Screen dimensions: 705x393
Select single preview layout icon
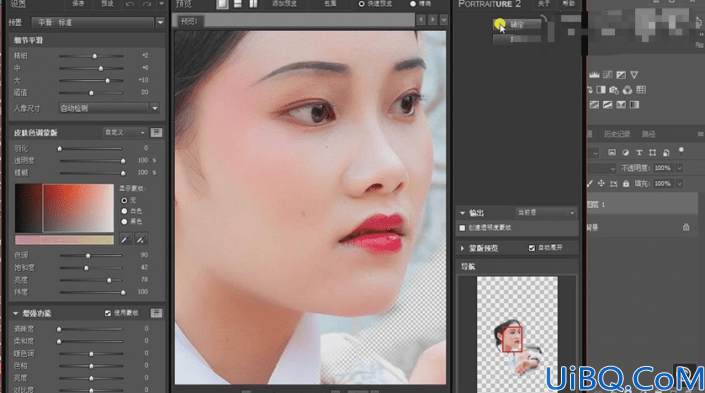[x=222, y=4]
